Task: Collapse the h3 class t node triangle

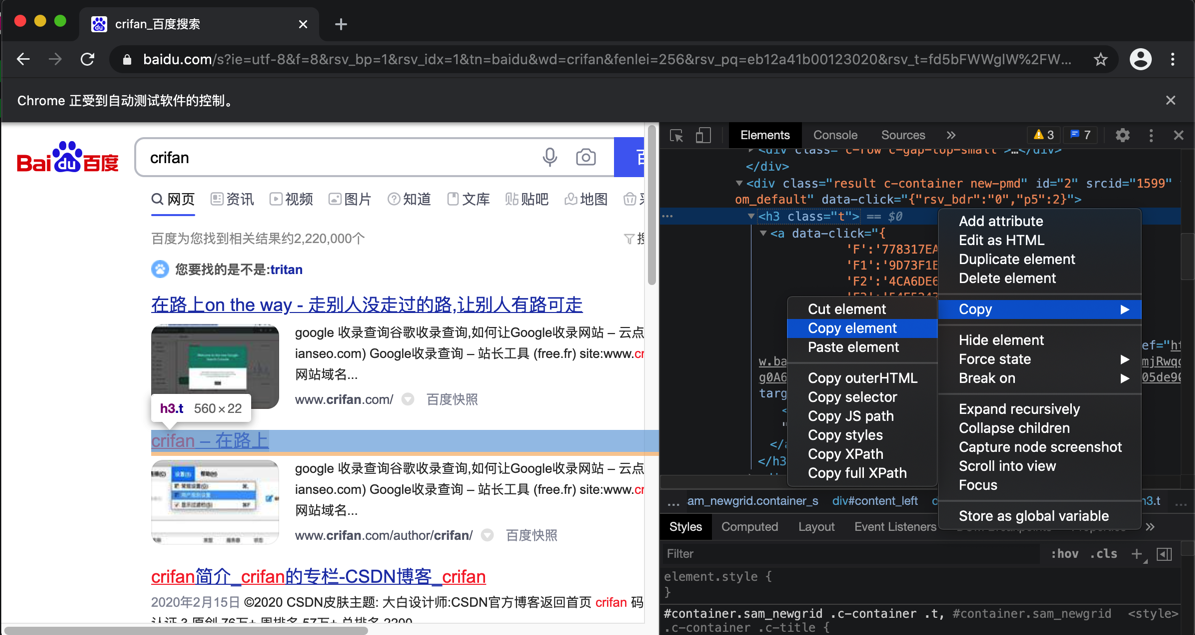Action: tap(751, 216)
